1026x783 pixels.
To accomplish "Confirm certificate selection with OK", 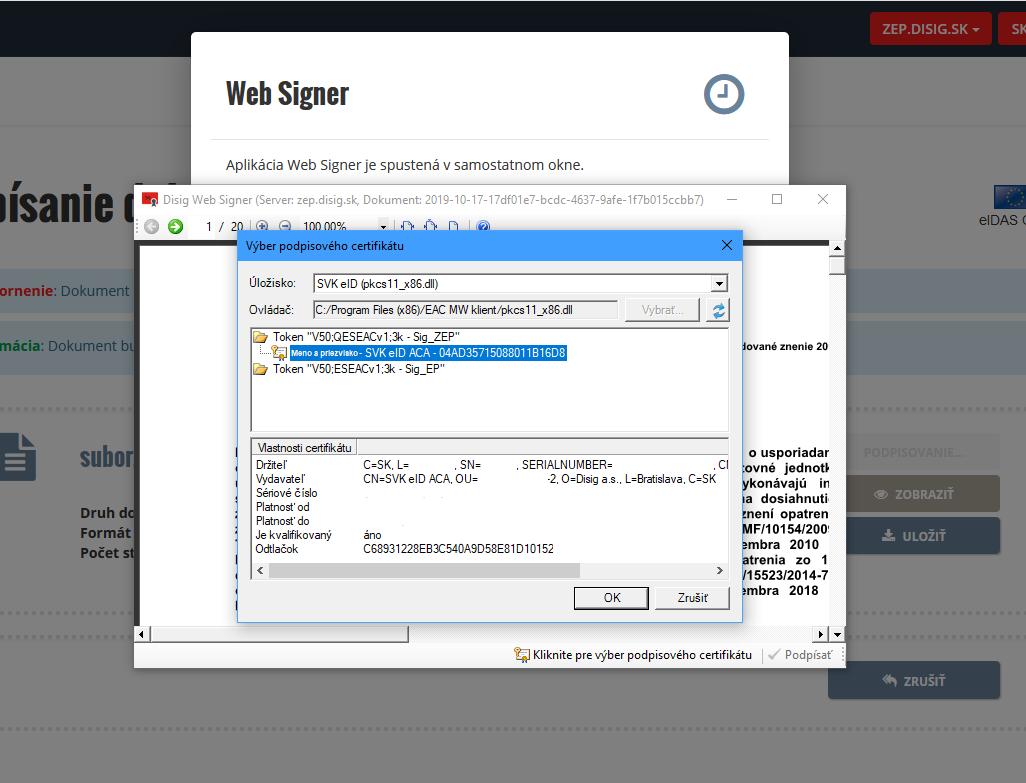I will [x=611, y=597].
